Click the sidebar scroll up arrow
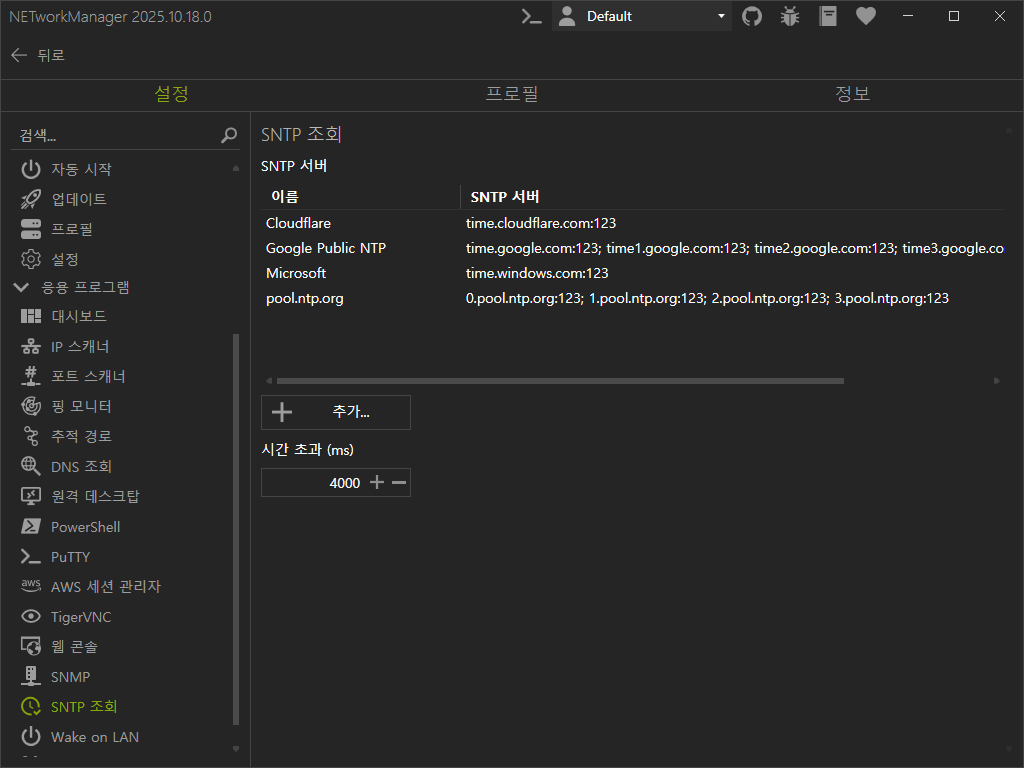 (x=236, y=168)
